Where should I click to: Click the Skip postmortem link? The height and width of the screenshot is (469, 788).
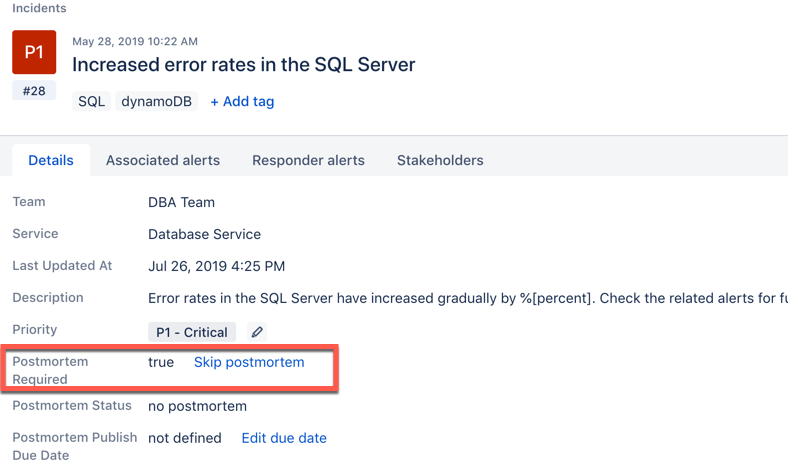click(249, 362)
